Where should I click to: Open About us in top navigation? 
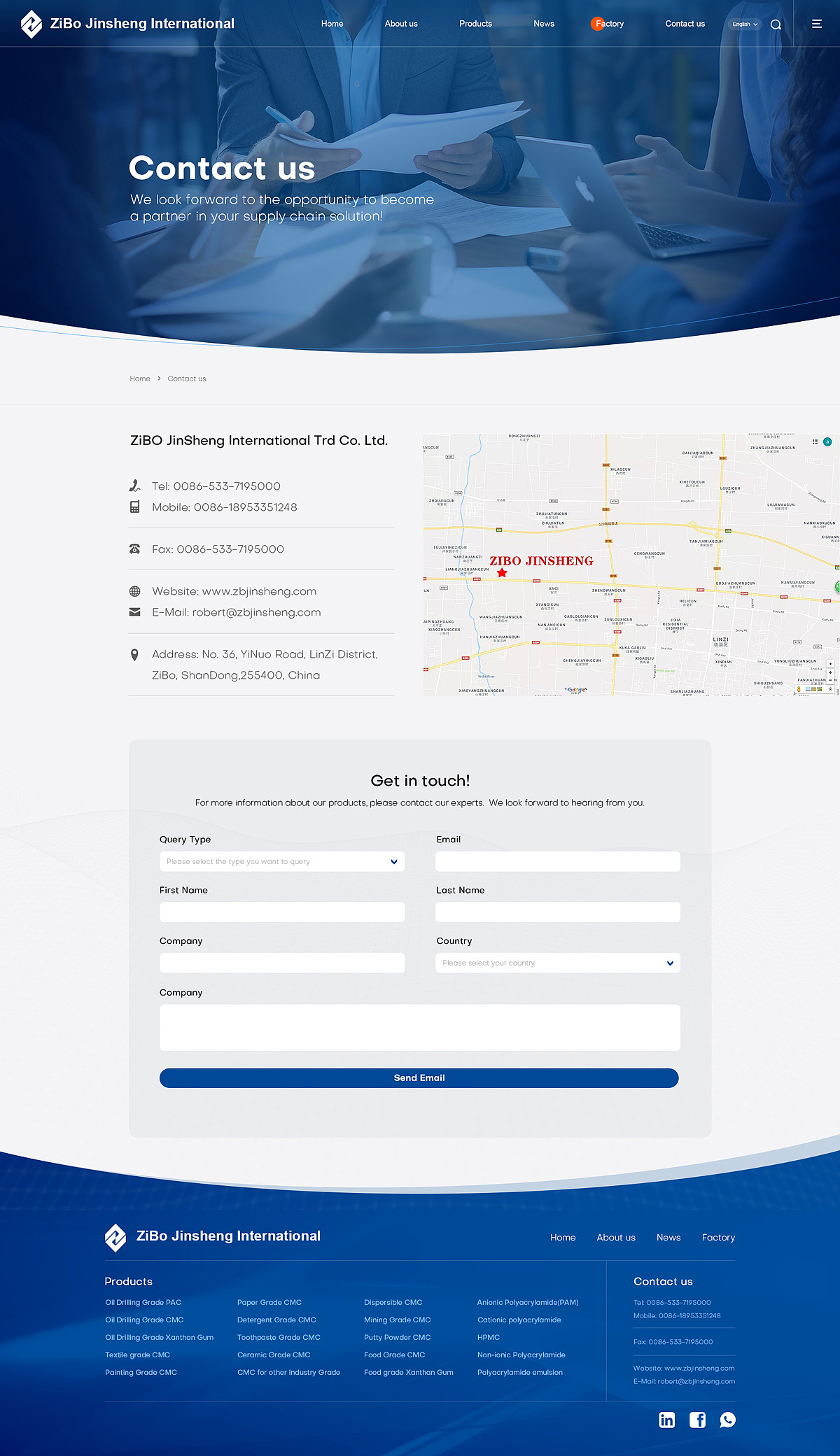click(401, 24)
